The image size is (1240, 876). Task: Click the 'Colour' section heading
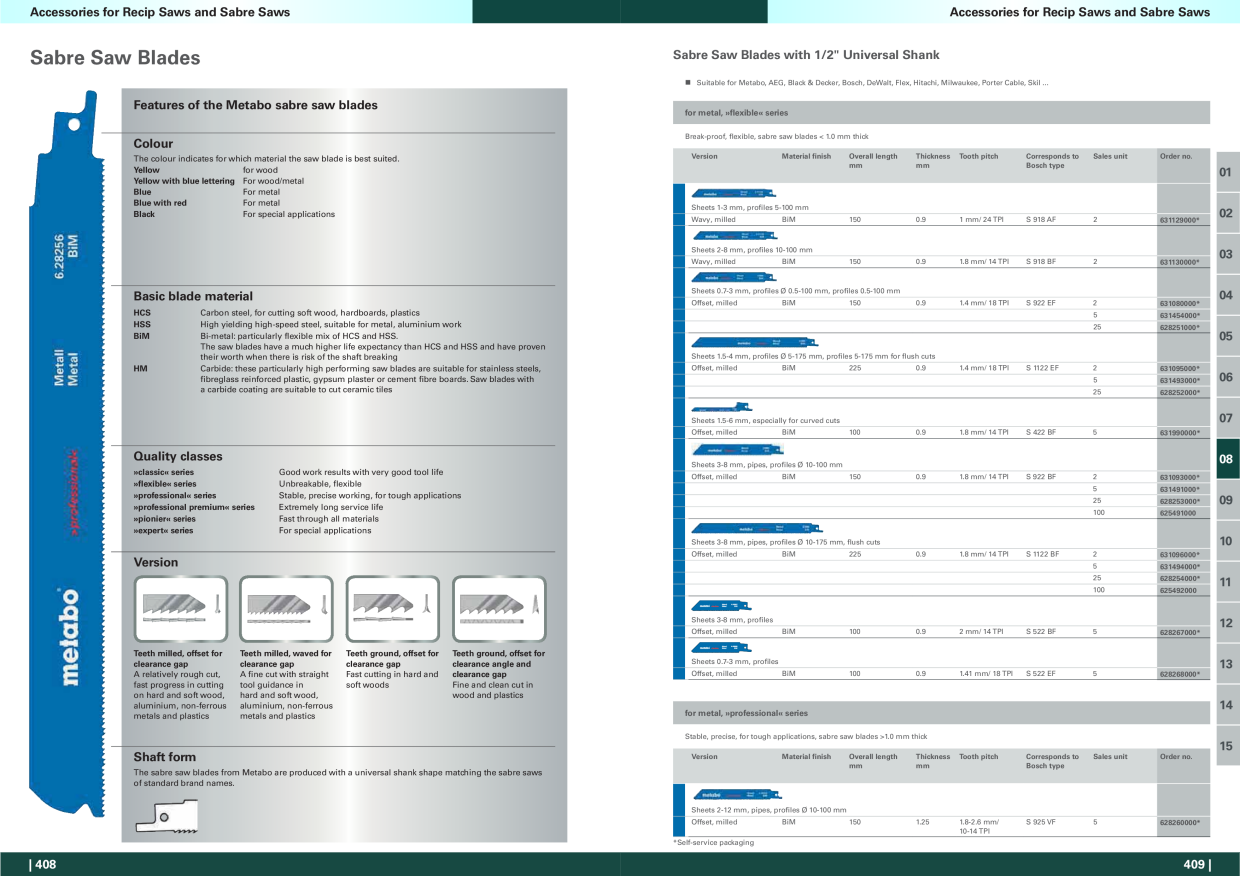coord(153,144)
